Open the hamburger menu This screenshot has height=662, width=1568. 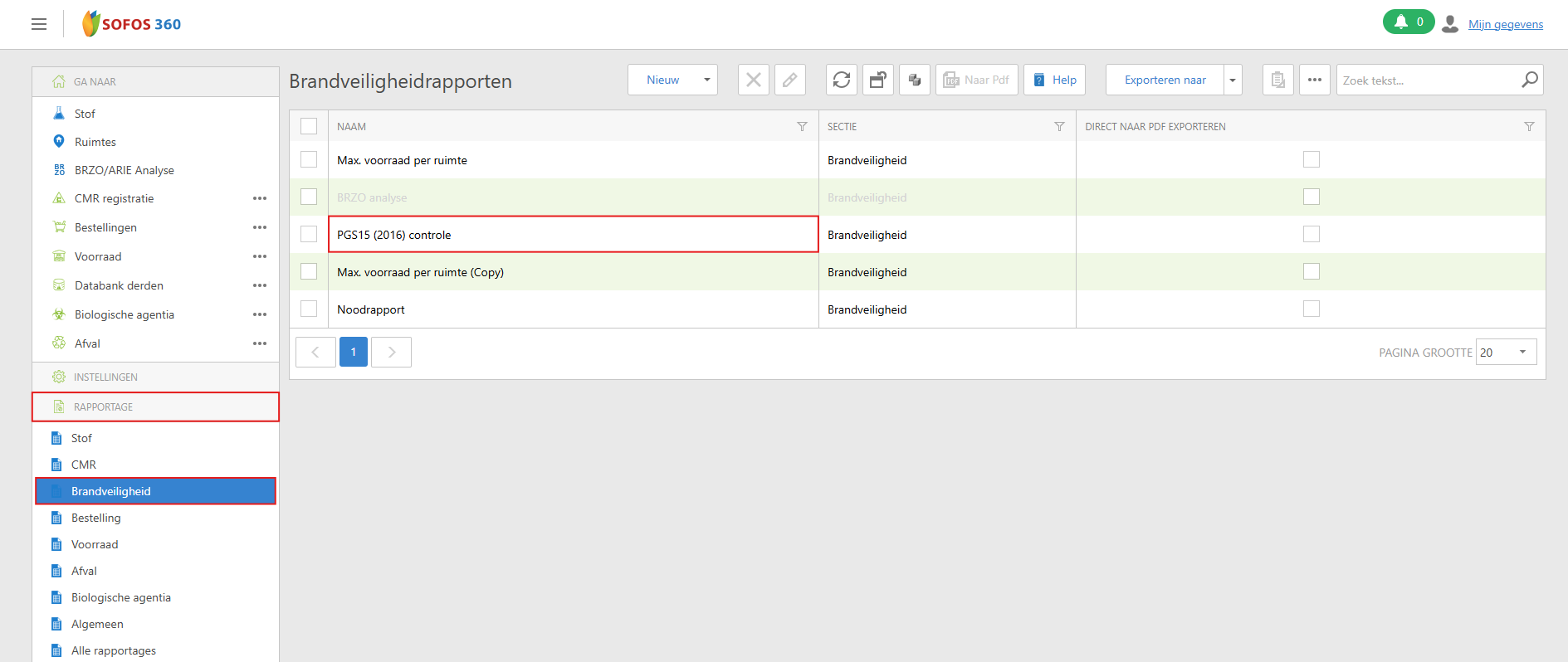point(39,24)
